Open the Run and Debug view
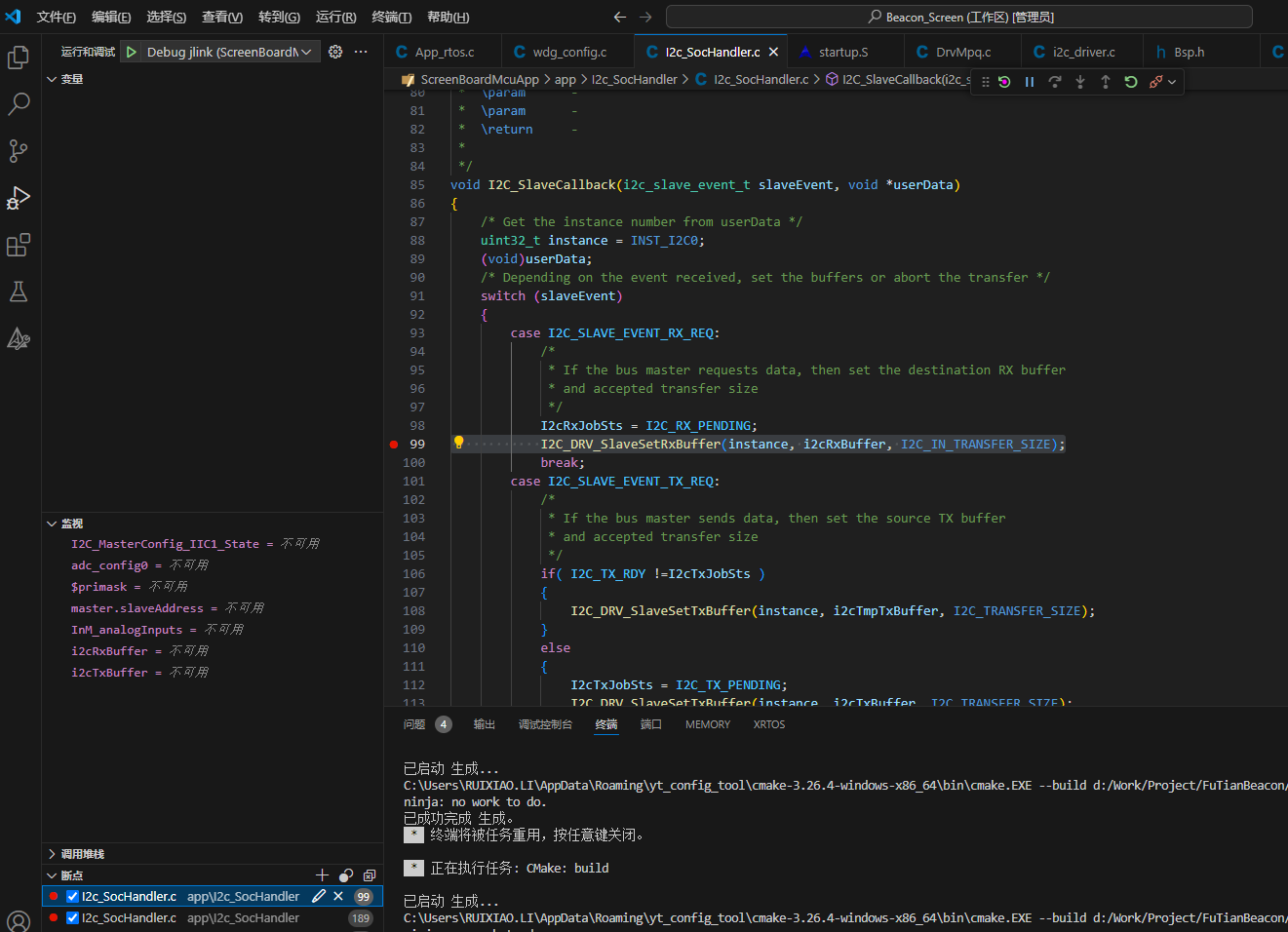1288x932 pixels. 19,198
